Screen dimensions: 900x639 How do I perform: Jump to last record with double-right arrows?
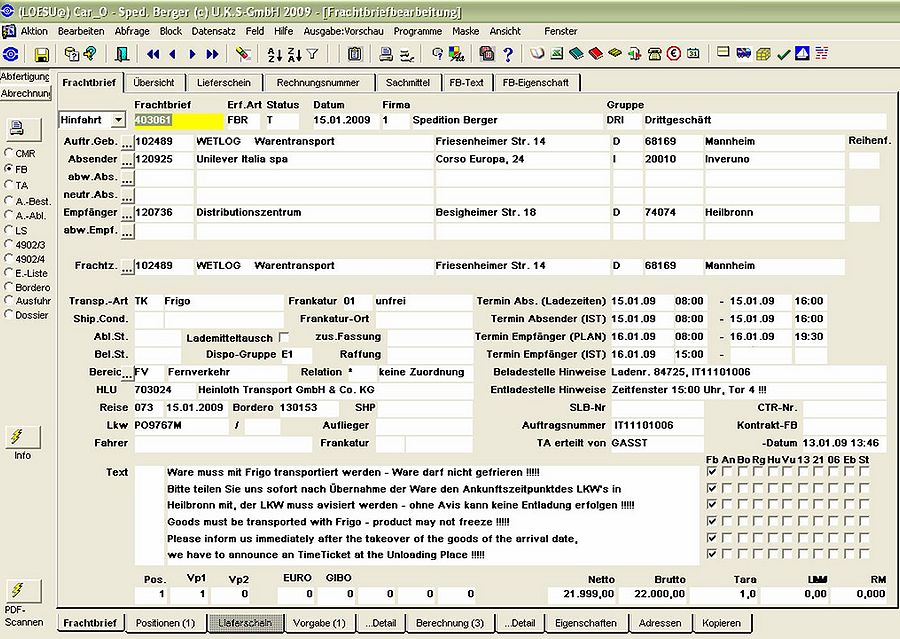[x=212, y=54]
